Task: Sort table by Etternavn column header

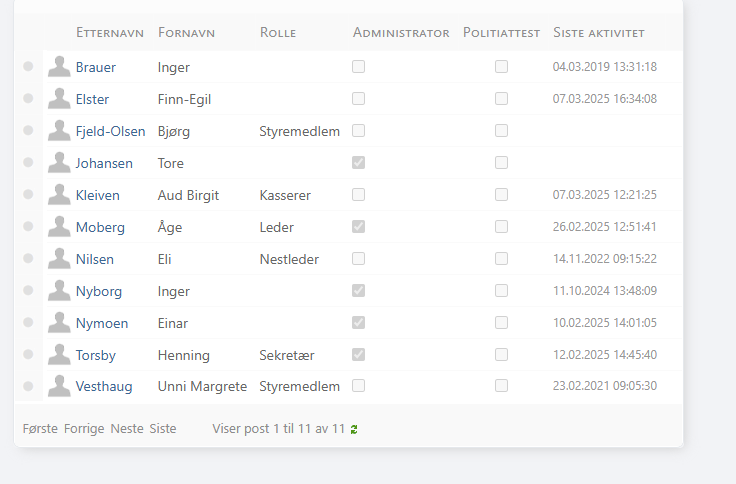Action: 110,33
